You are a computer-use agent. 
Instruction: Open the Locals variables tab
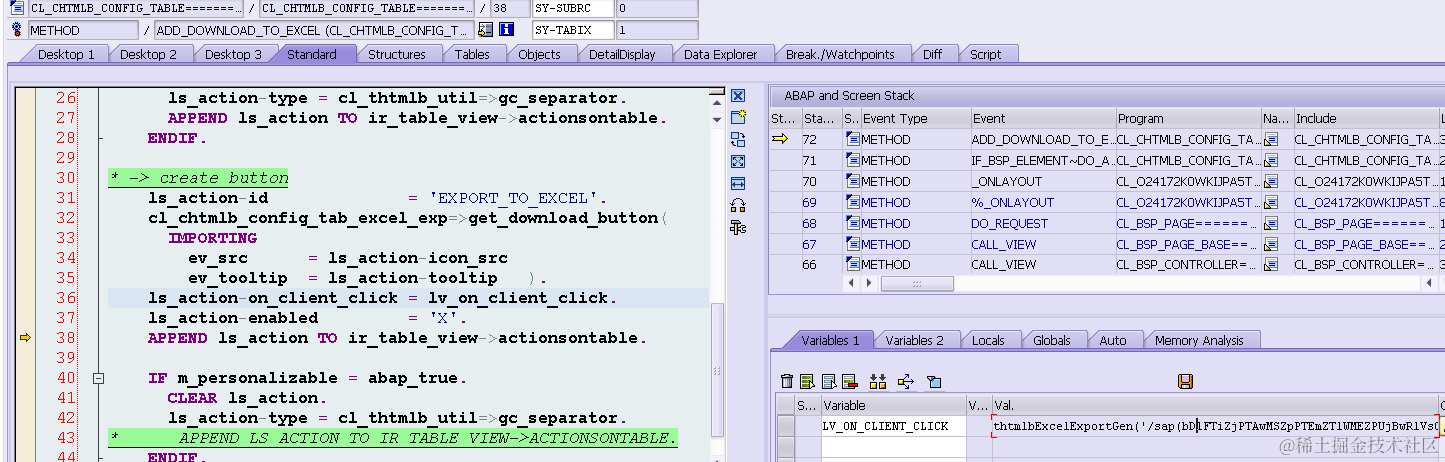988,340
